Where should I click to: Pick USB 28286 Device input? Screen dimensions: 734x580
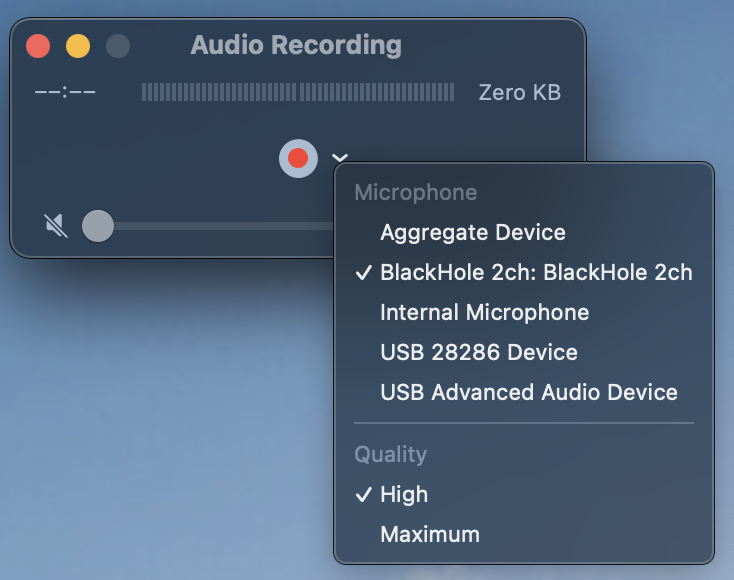(x=524, y=352)
